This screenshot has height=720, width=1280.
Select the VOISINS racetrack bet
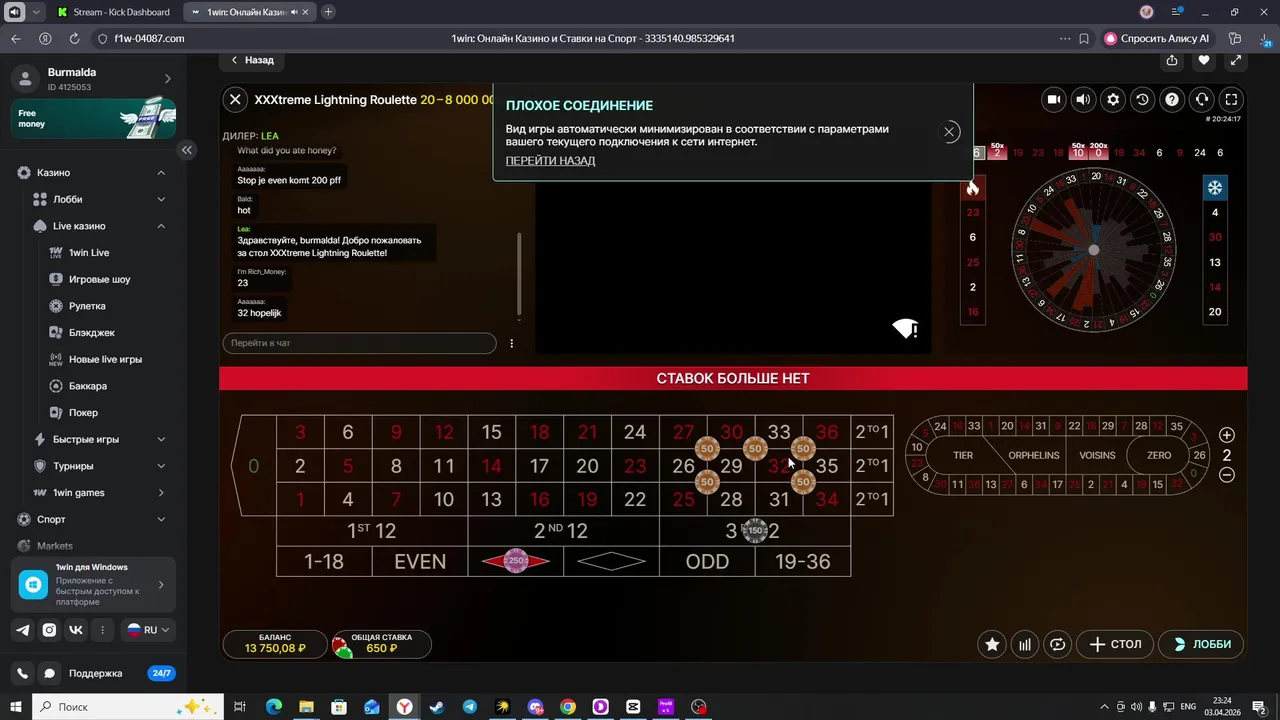point(1097,455)
